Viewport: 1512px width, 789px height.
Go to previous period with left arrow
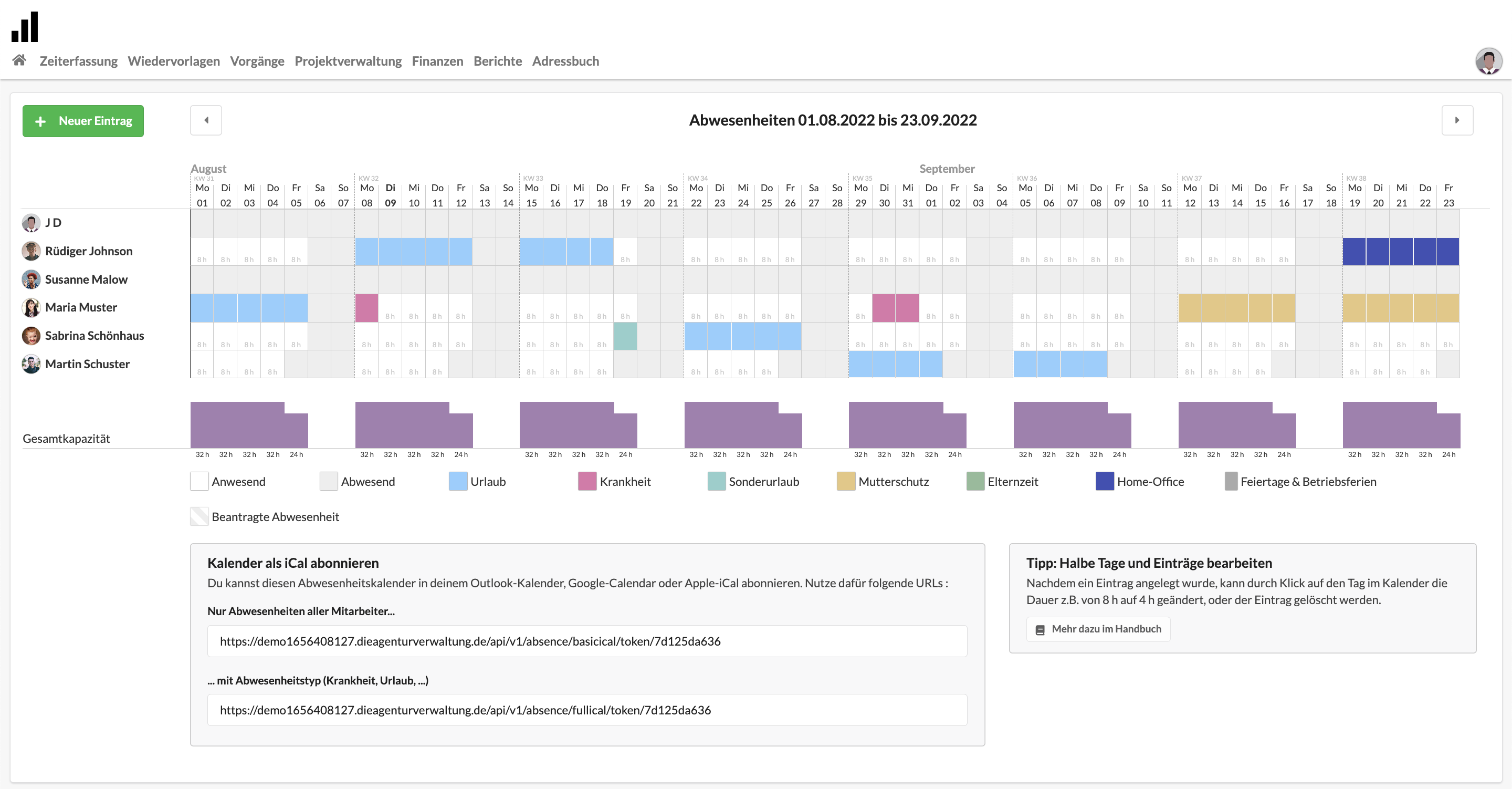pos(206,120)
